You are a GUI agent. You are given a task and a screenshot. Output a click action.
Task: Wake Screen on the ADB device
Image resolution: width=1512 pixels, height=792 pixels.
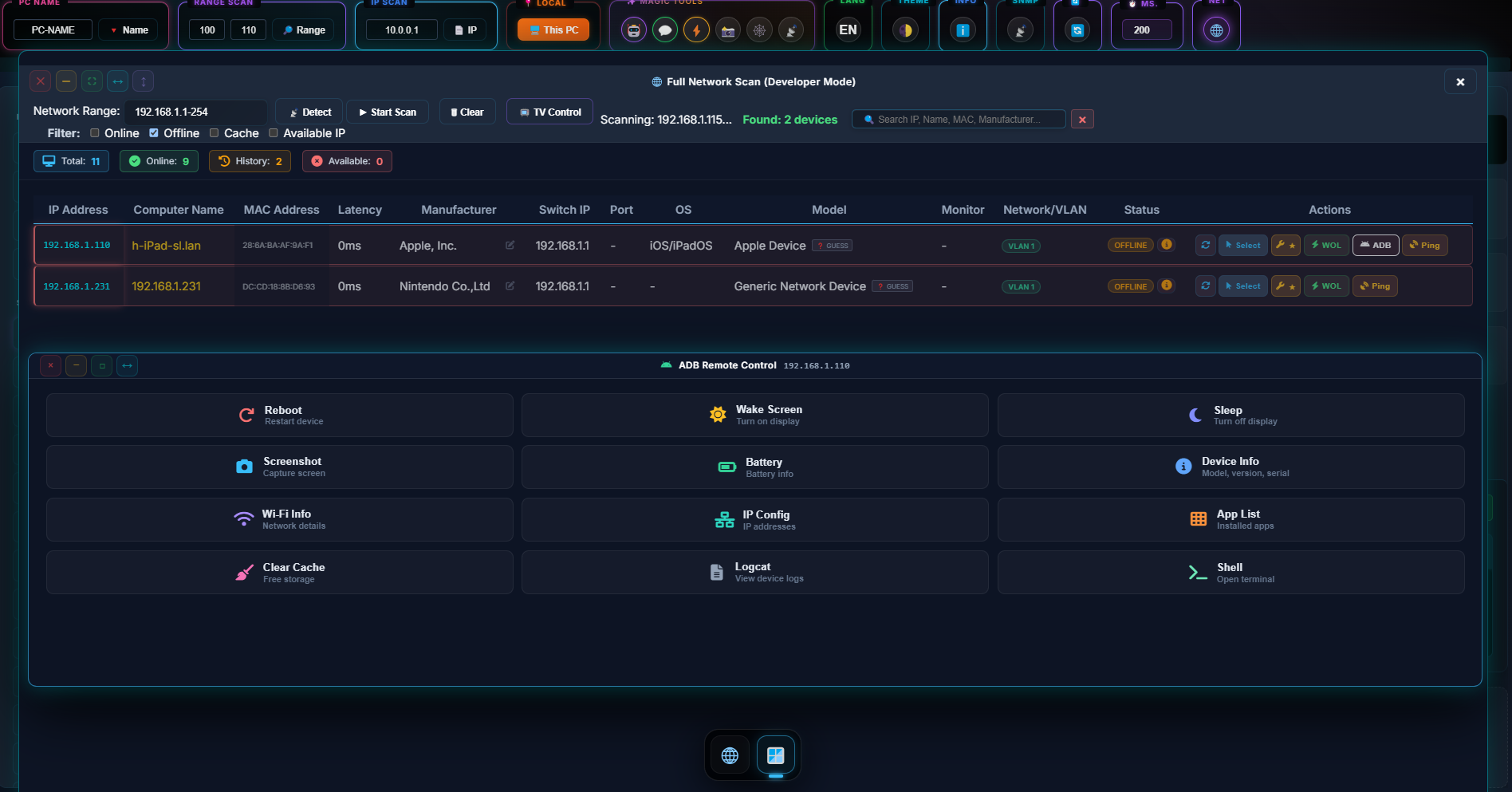755,415
